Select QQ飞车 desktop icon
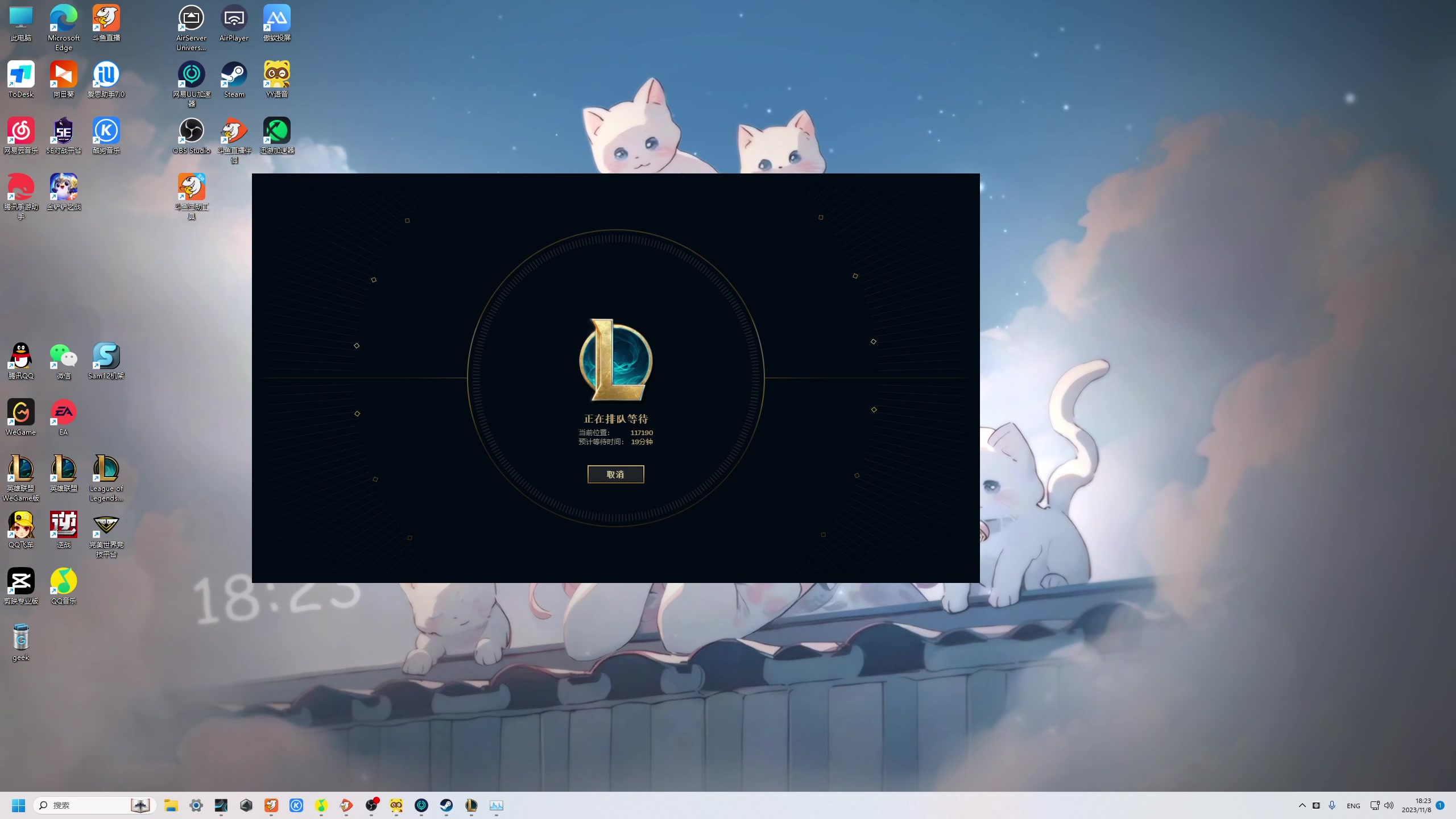The width and height of the screenshot is (1456, 819). pos(21,531)
